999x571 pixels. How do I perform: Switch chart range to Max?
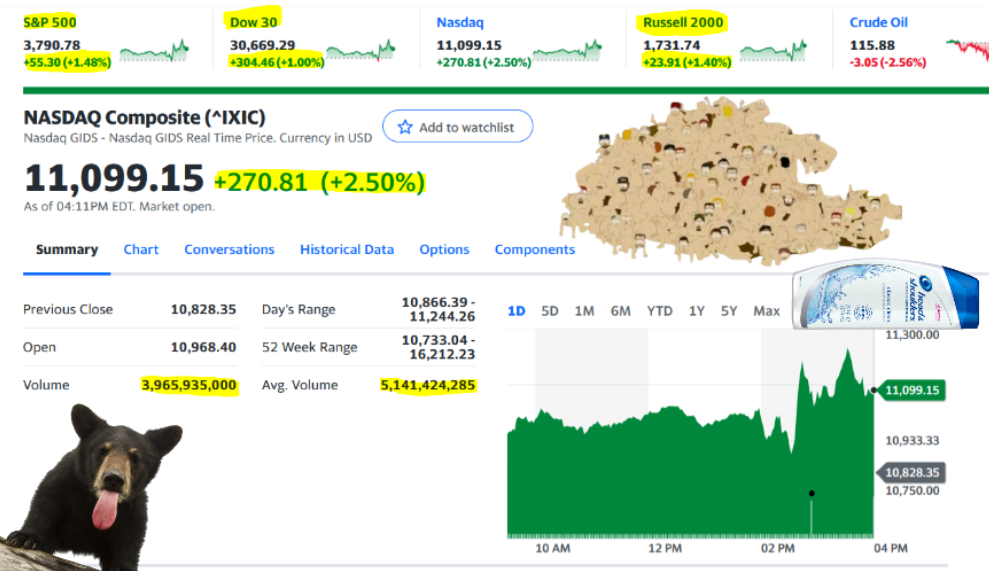(x=766, y=311)
